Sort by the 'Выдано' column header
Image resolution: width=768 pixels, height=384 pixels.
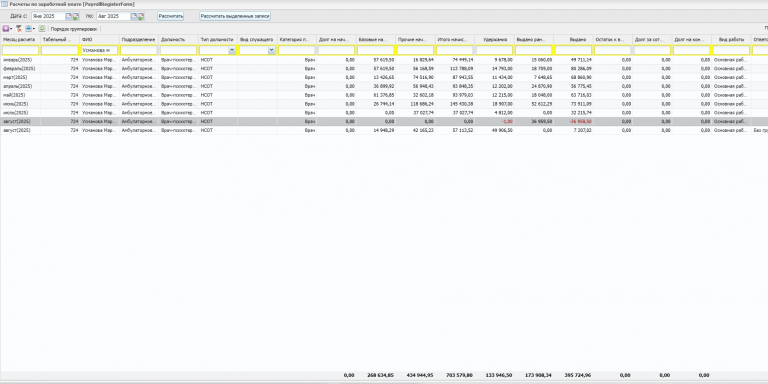(x=573, y=39)
